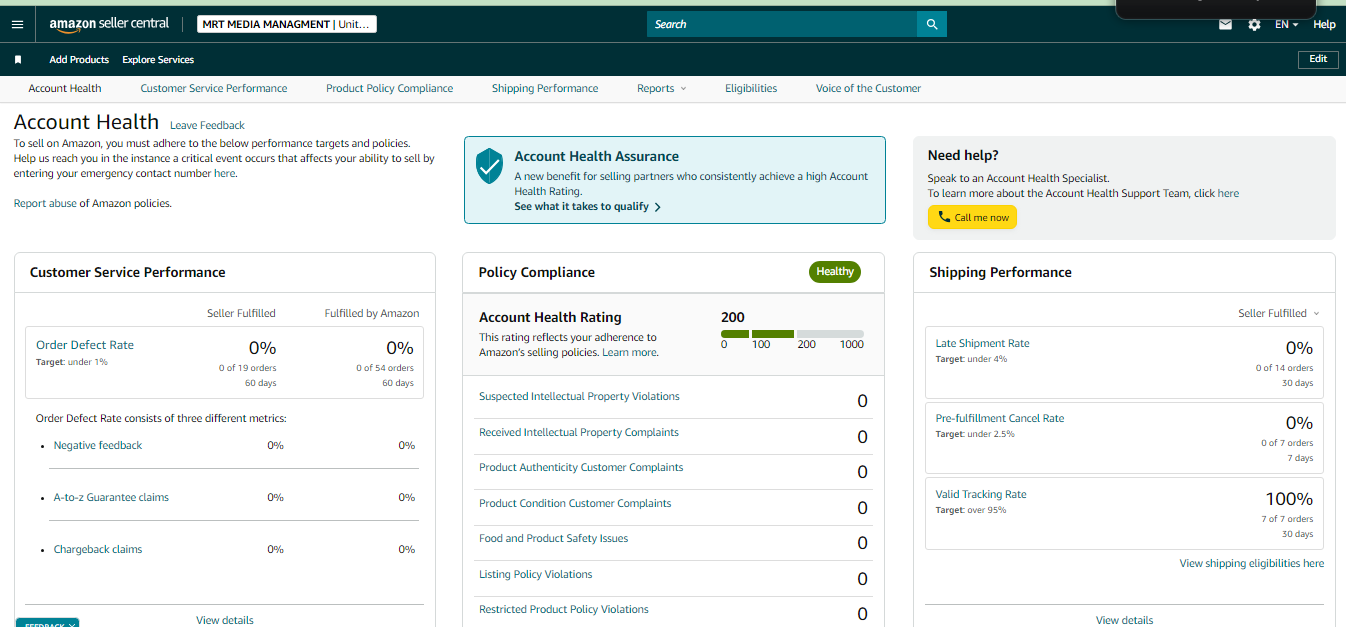
Task: Click the Account Health Rating progress bar
Action: click(x=792, y=333)
